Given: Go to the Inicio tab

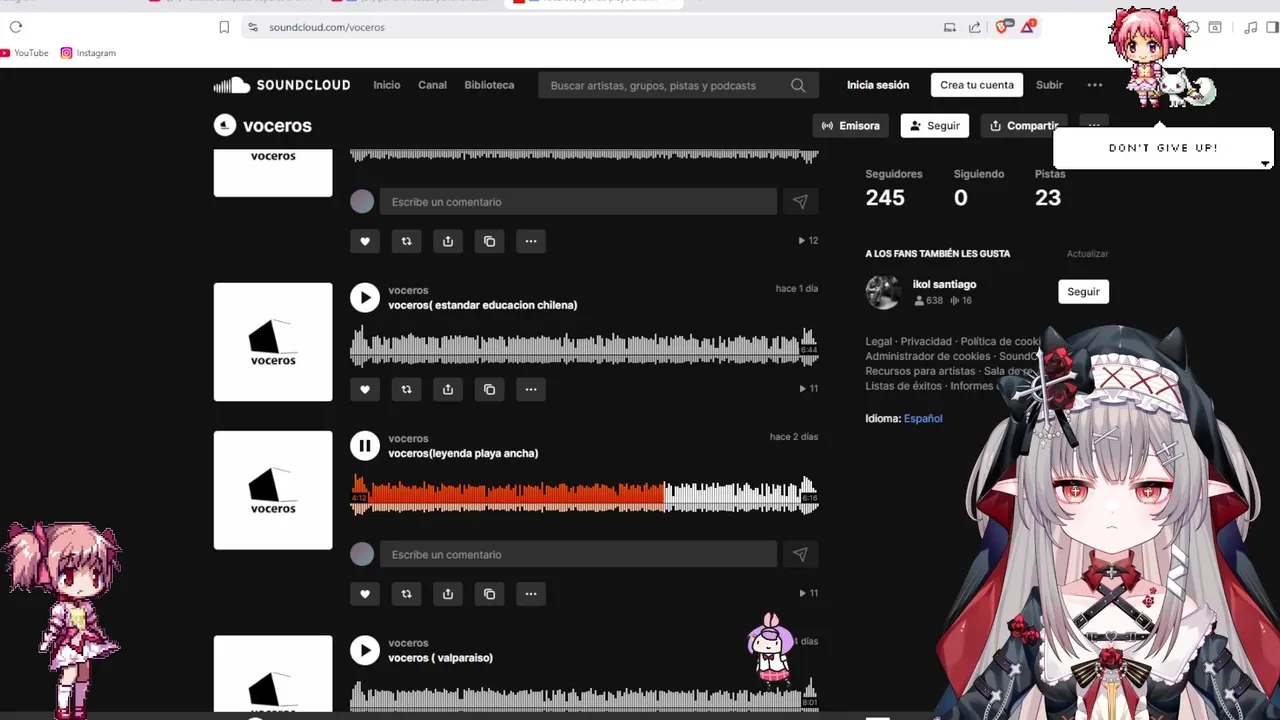Looking at the screenshot, I should (x=387, y=85).
